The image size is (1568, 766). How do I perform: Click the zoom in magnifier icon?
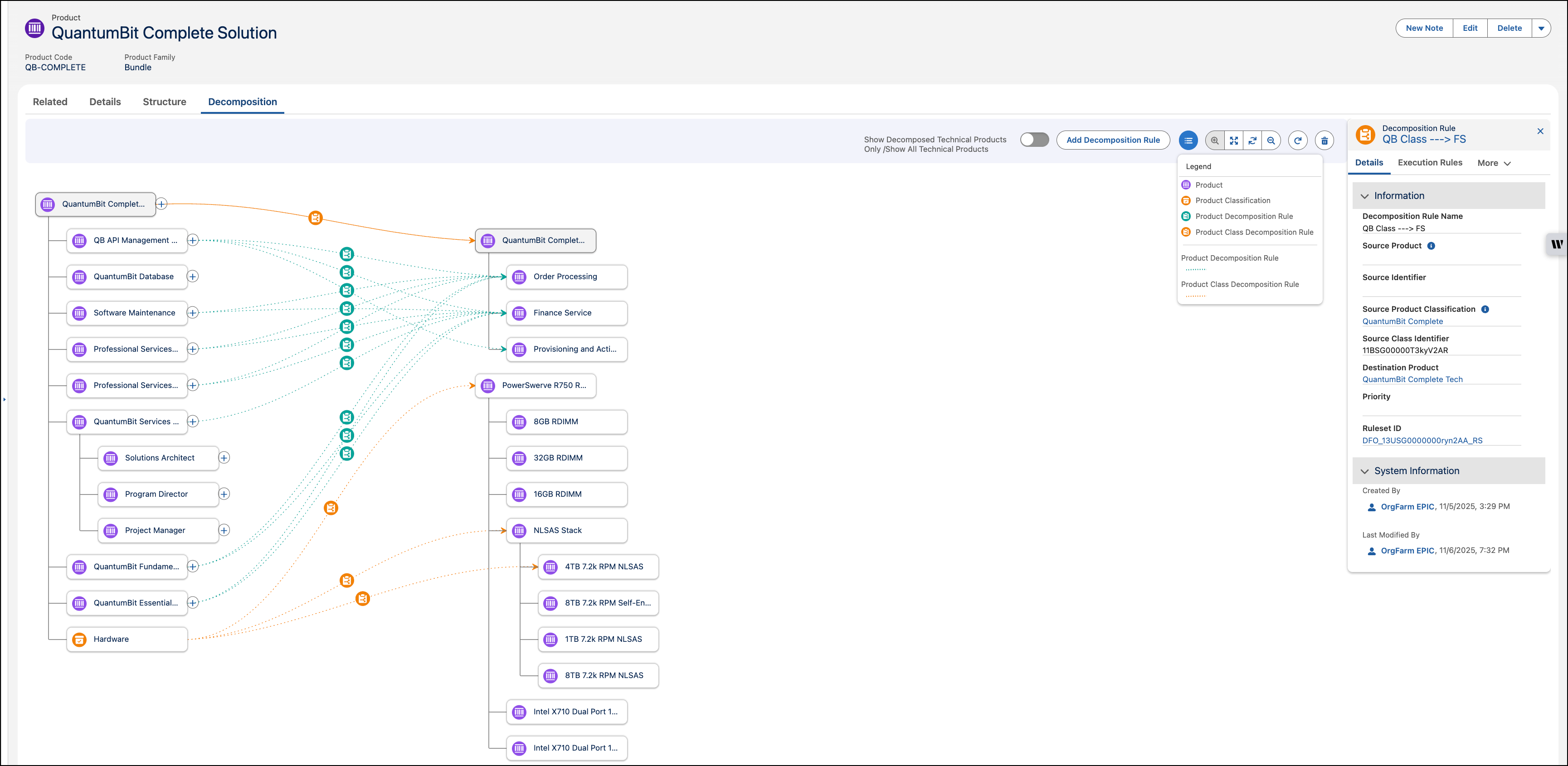(x=1214, y=141)
